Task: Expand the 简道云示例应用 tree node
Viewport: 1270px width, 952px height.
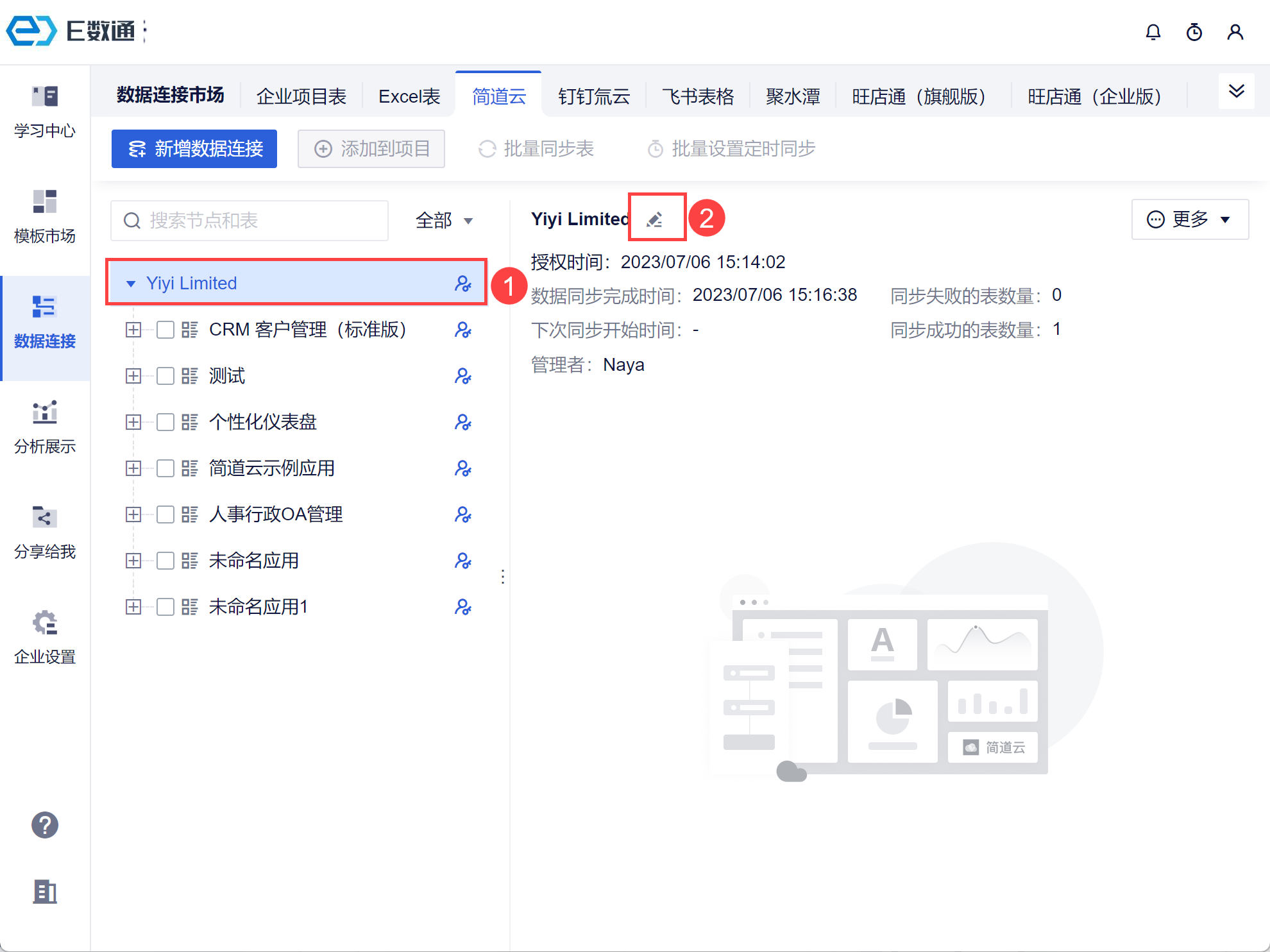Action: click(x=133, y=468)
